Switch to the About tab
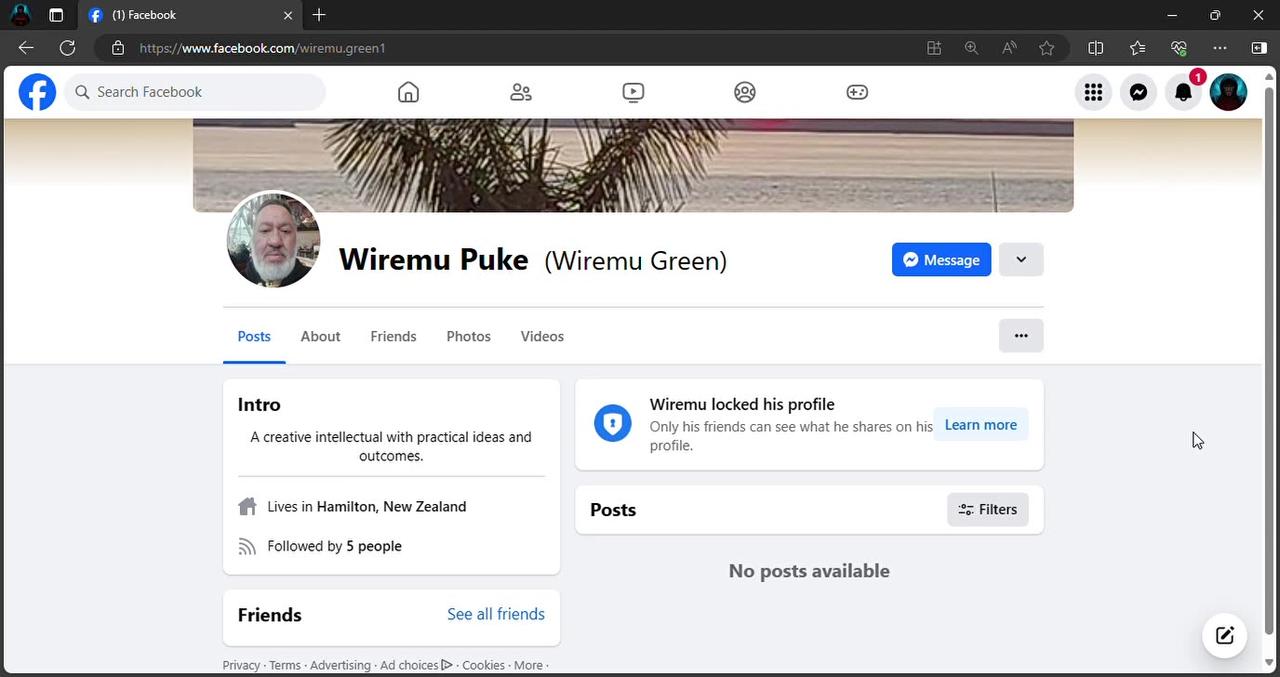1280x677 pixels. [x=319, y=336]
